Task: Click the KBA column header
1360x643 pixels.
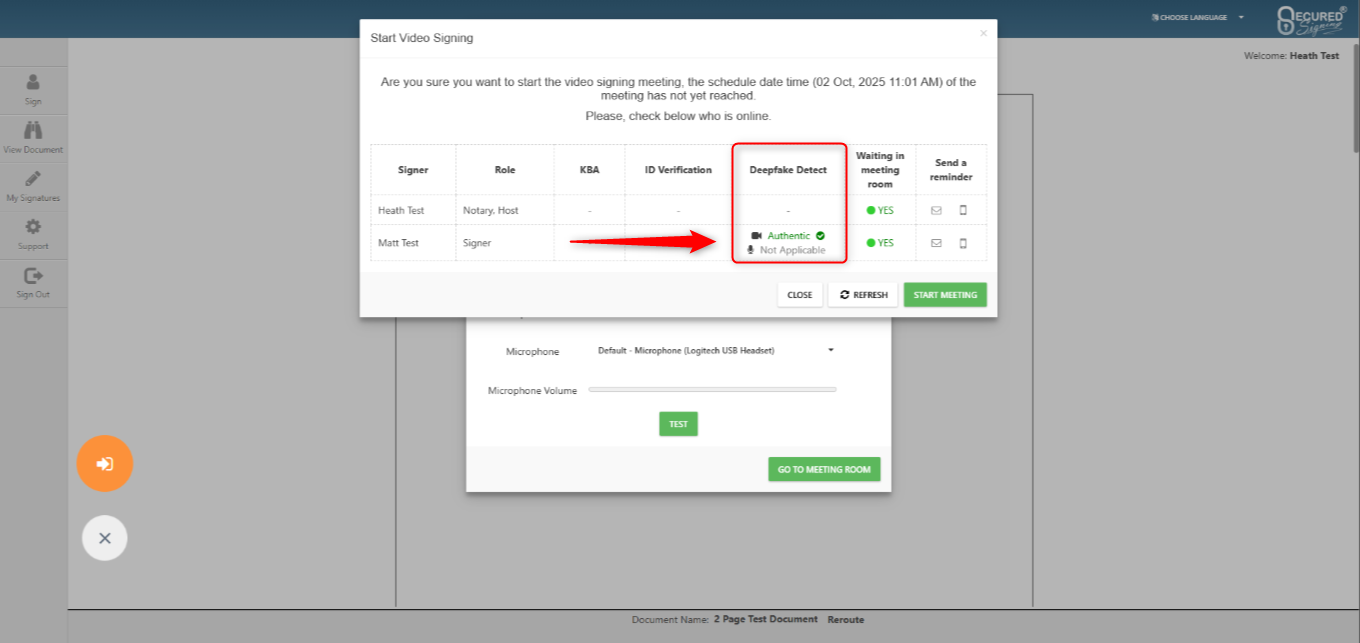Action: [x=590, y=170]
